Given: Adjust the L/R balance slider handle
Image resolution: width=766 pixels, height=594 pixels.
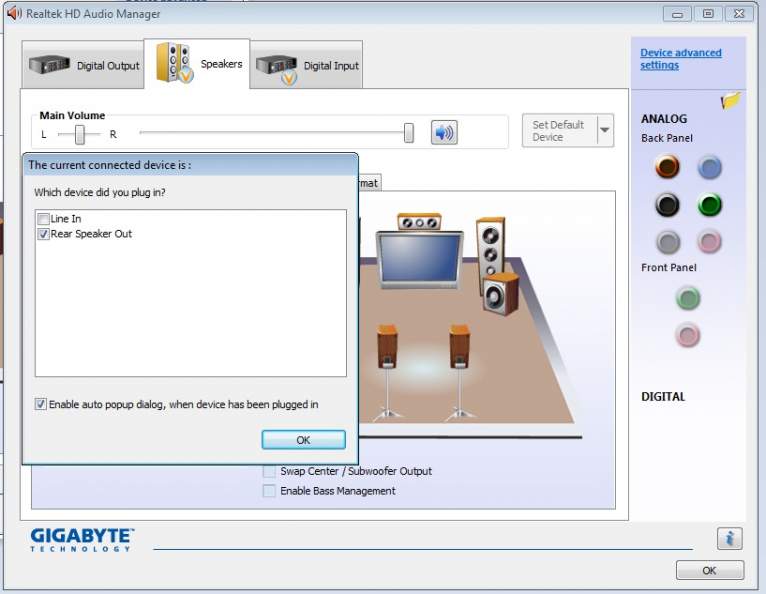Looking at the screenshot, I should coord(80,134).
